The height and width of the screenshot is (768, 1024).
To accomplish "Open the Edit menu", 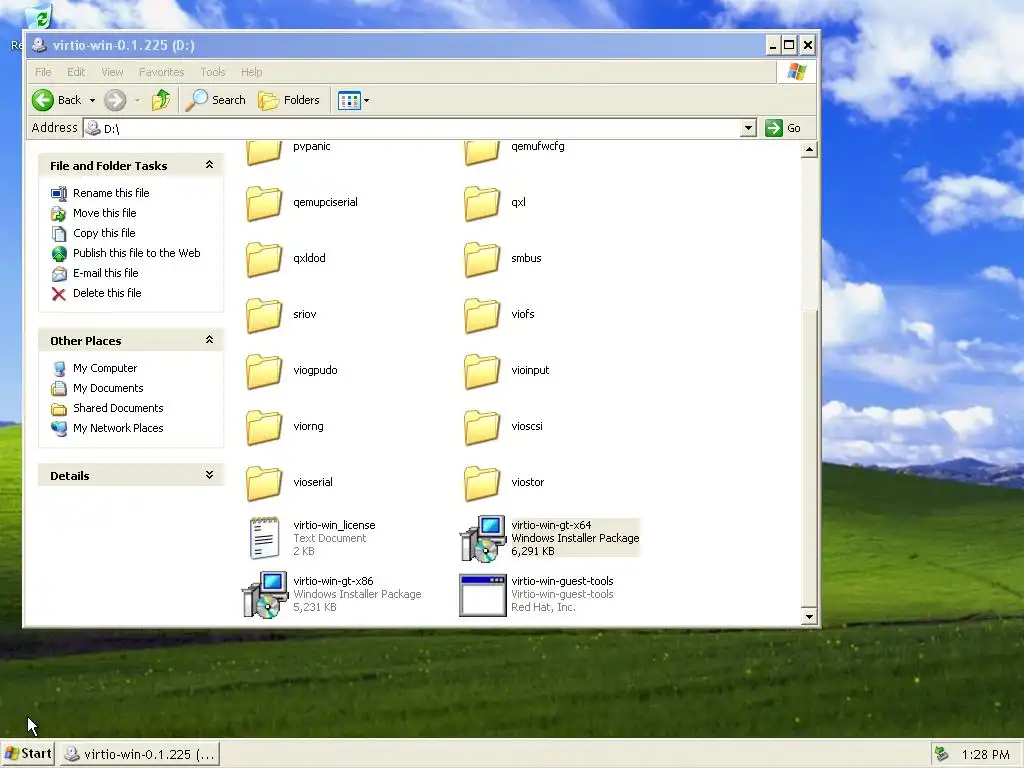I will tap(76, 72).
